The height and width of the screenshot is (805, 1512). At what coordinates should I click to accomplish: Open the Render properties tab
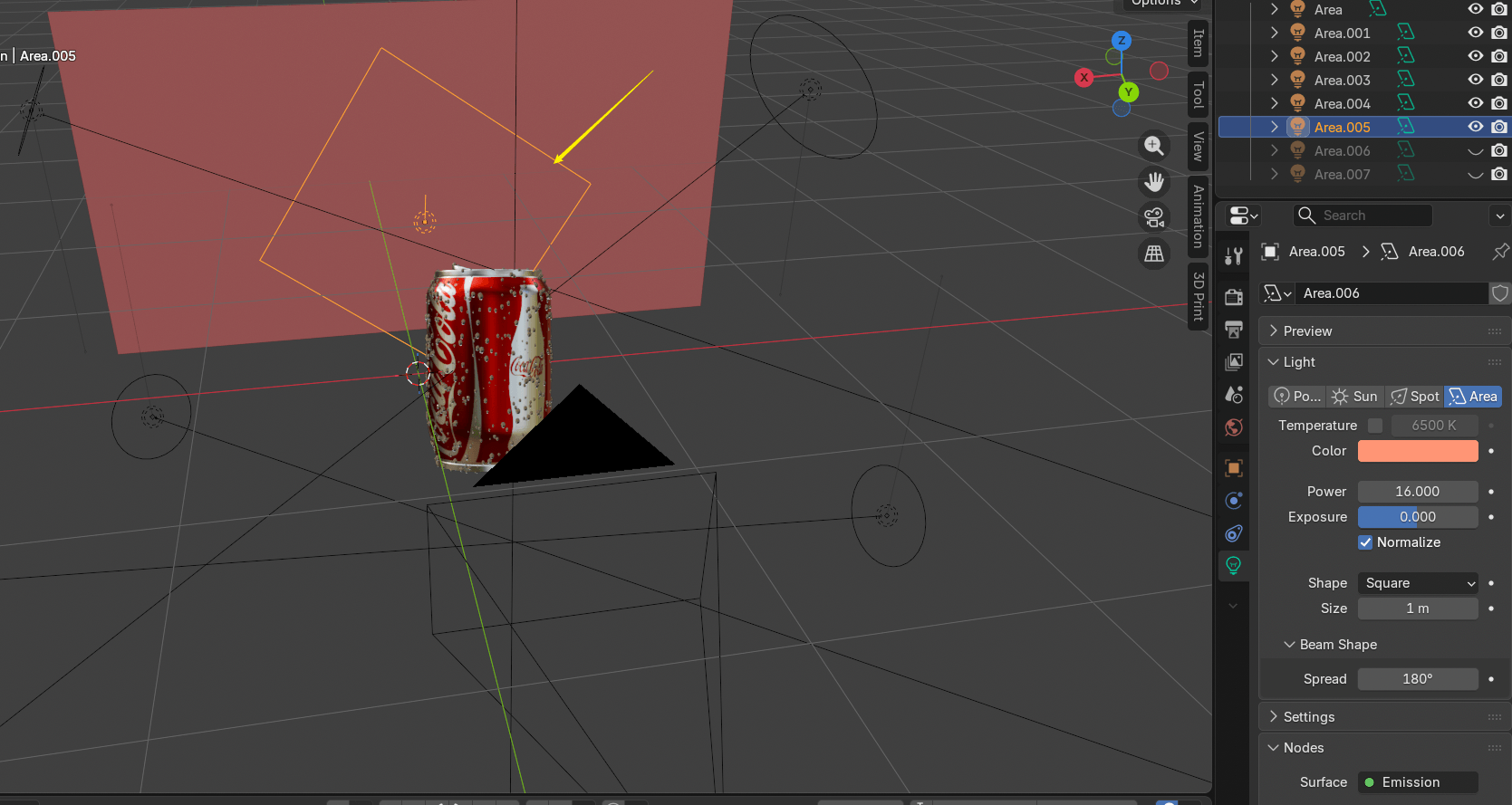pyautogui.click(x=1234, y=296)
